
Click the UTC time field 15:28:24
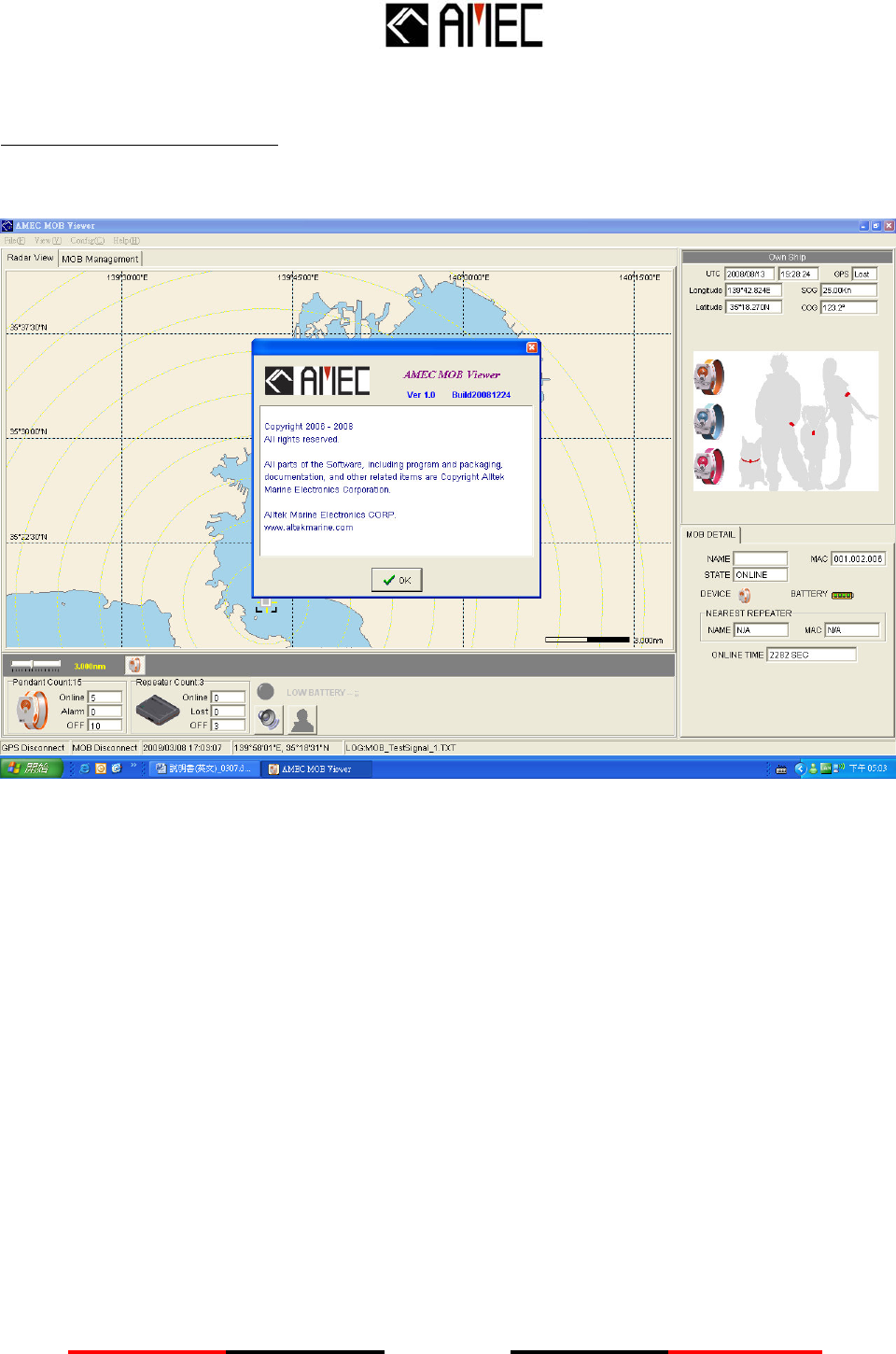(798, 275)
